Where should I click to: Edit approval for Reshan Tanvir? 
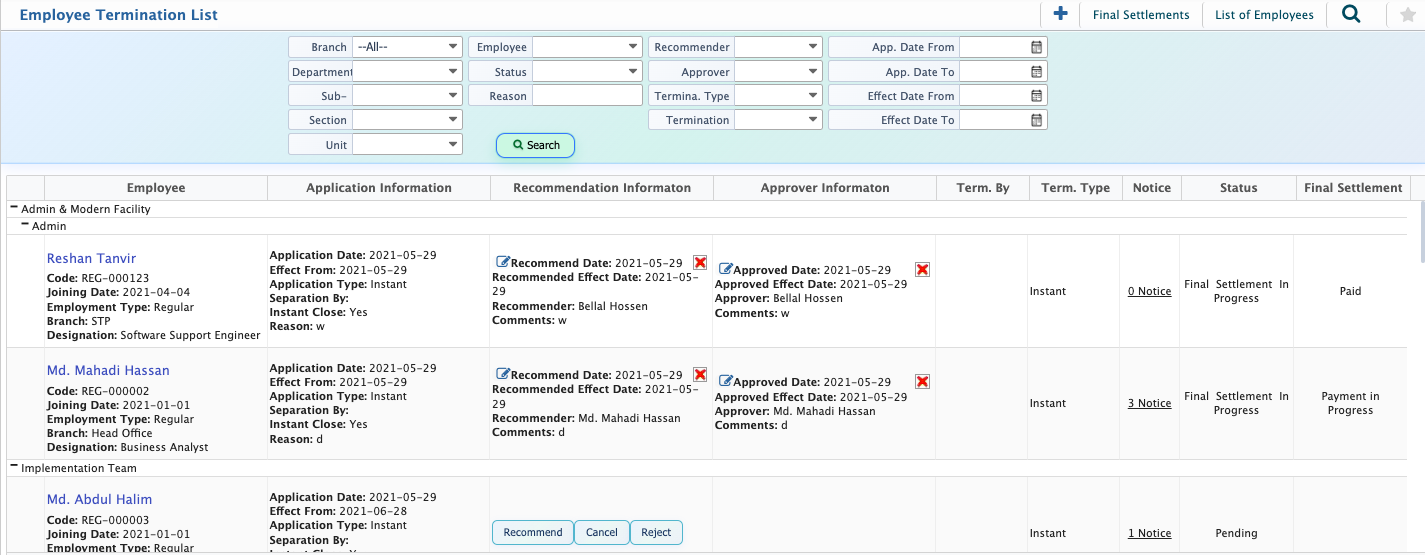726,270
